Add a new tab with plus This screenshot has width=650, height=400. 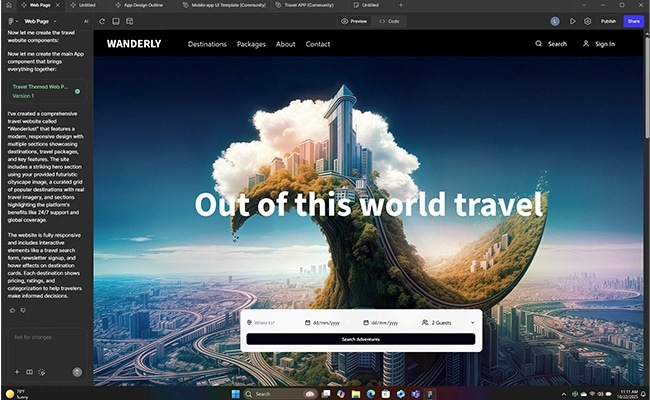pos(400,5)
